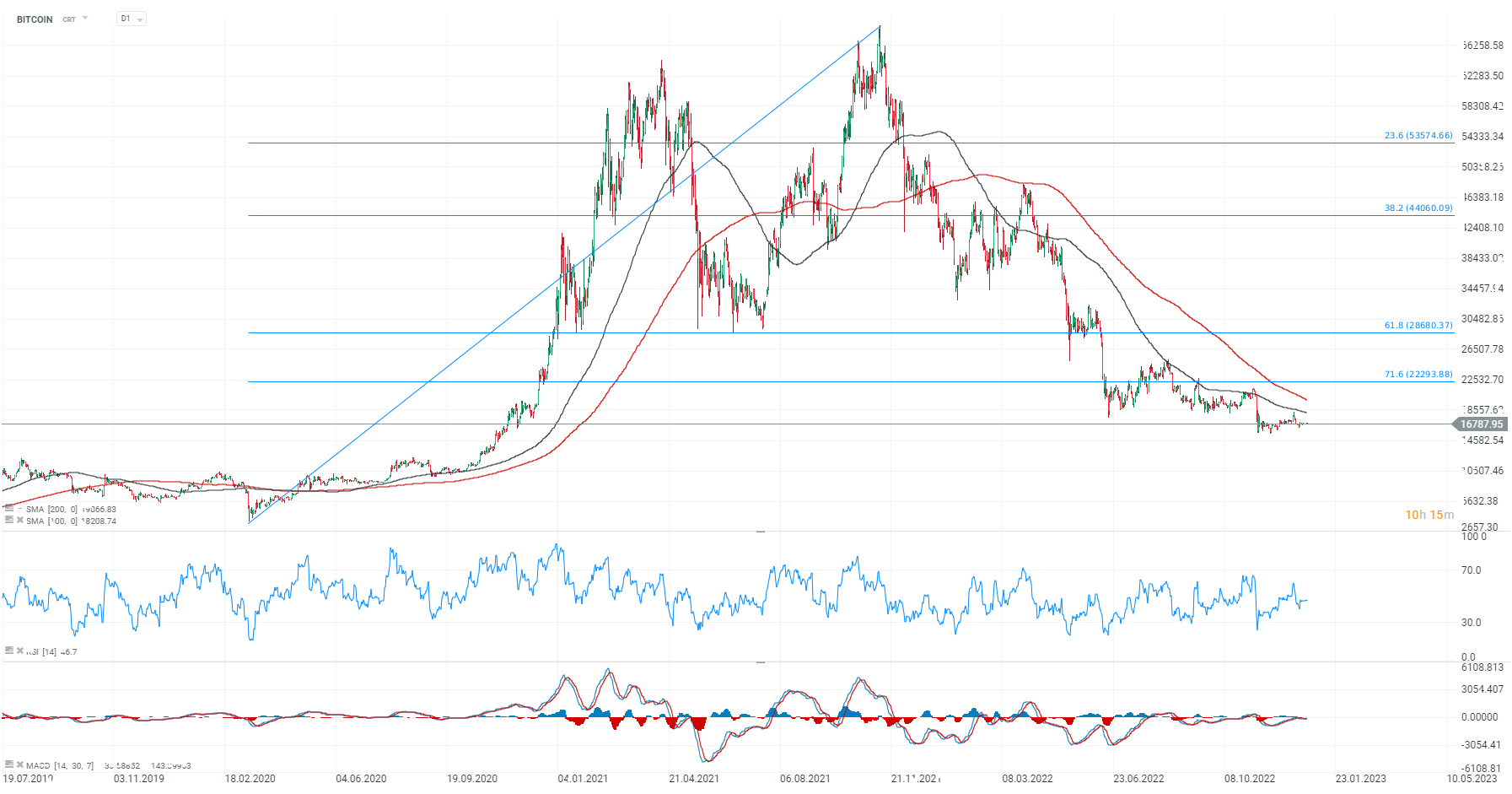This screenshot has width=1512, height=794.
Task: Grab divider handle between price and RSI panels
Action: 760,532
